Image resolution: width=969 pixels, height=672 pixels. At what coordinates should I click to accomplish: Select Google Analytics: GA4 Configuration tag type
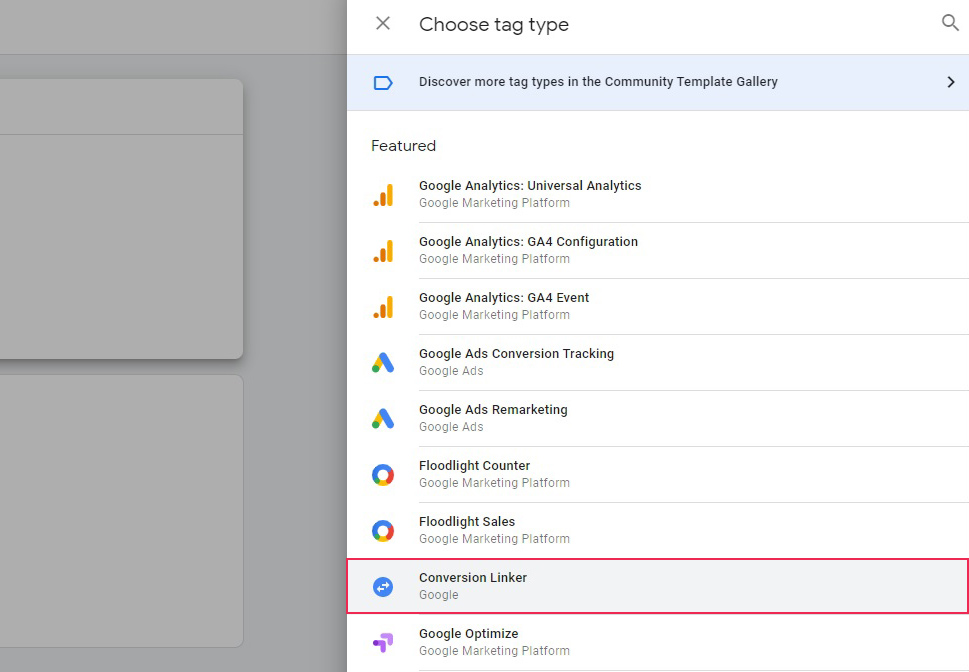[x=658, y=250]
